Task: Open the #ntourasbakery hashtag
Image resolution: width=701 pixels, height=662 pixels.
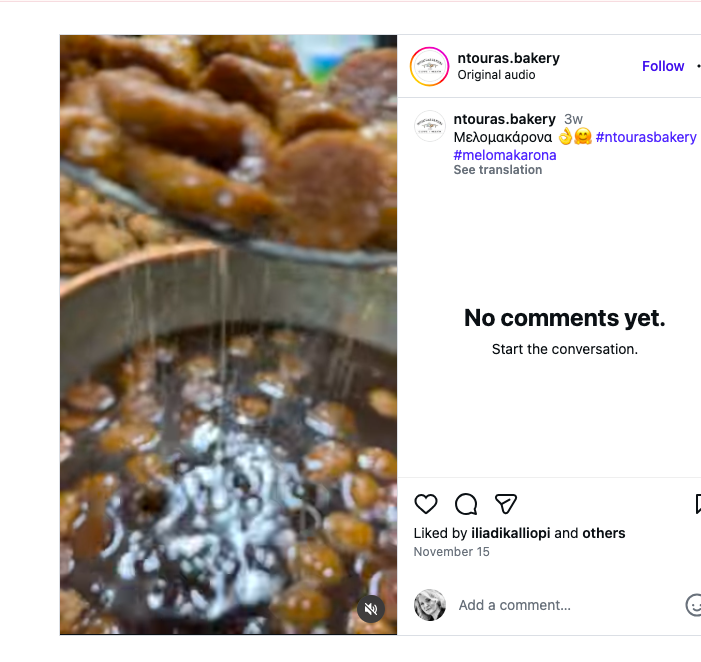Action: point(646,137)
